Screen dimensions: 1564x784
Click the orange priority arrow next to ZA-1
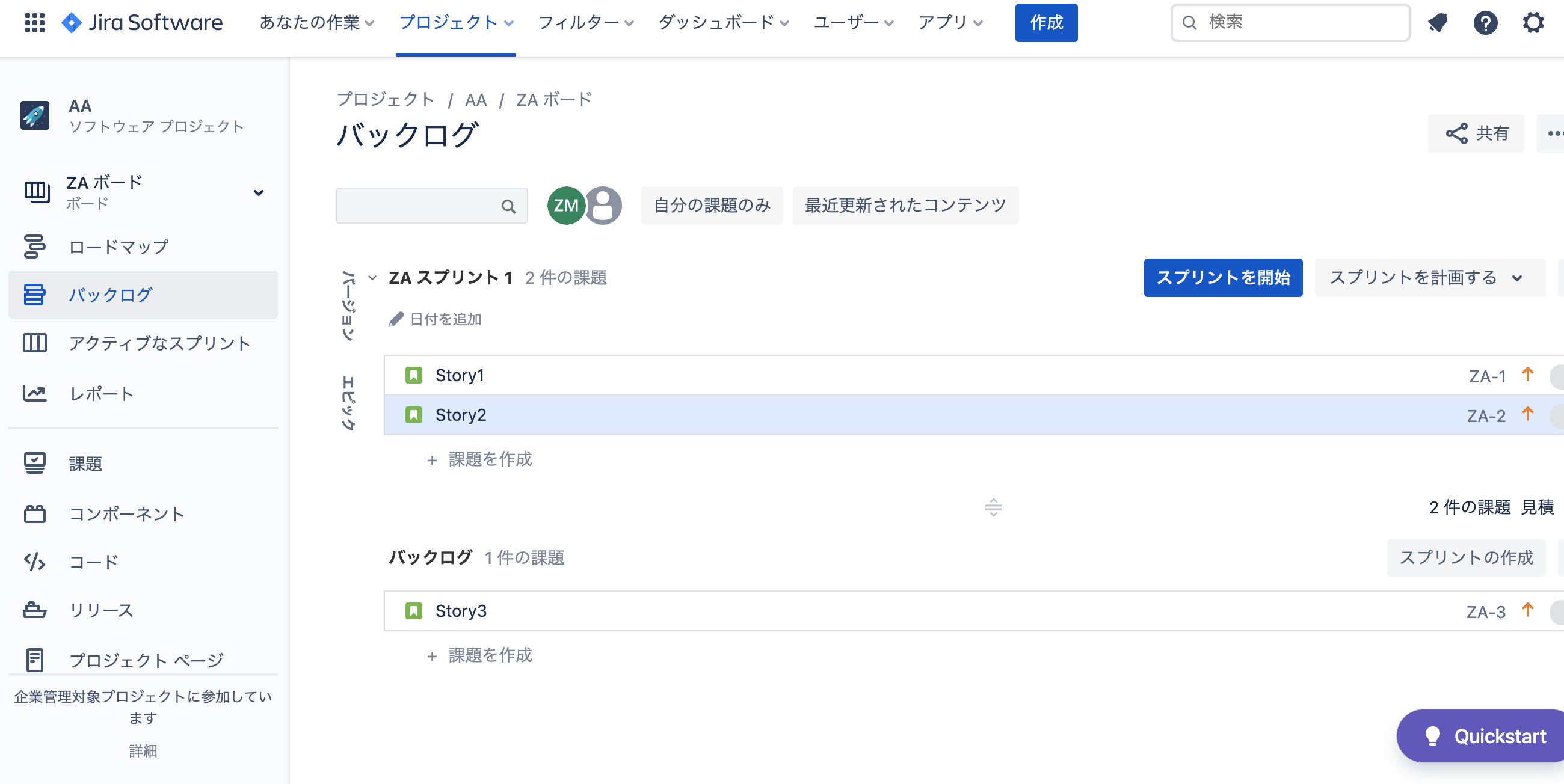coord(1528,375)
